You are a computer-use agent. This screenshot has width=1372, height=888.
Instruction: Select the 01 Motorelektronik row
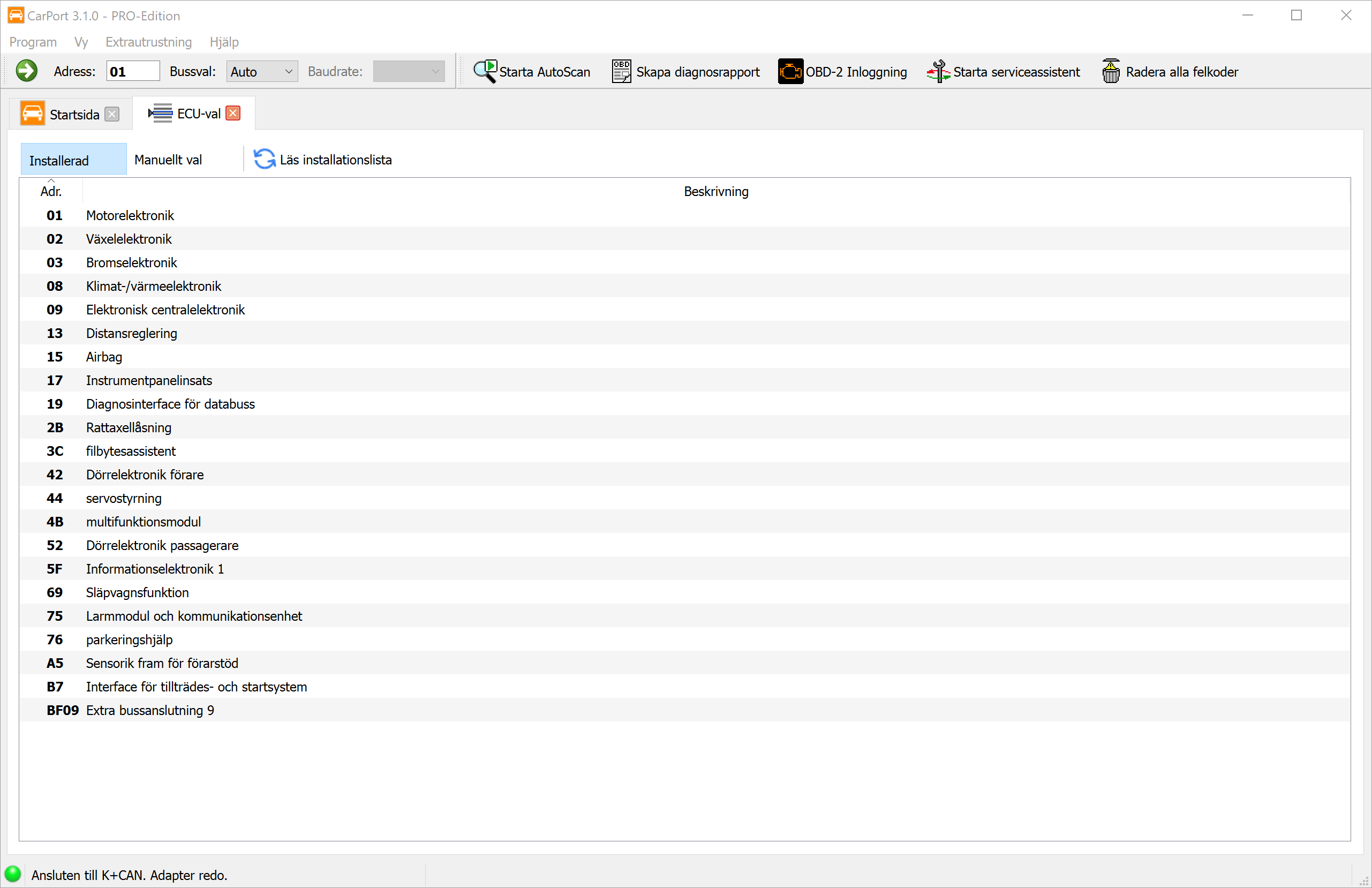(130, 215)
